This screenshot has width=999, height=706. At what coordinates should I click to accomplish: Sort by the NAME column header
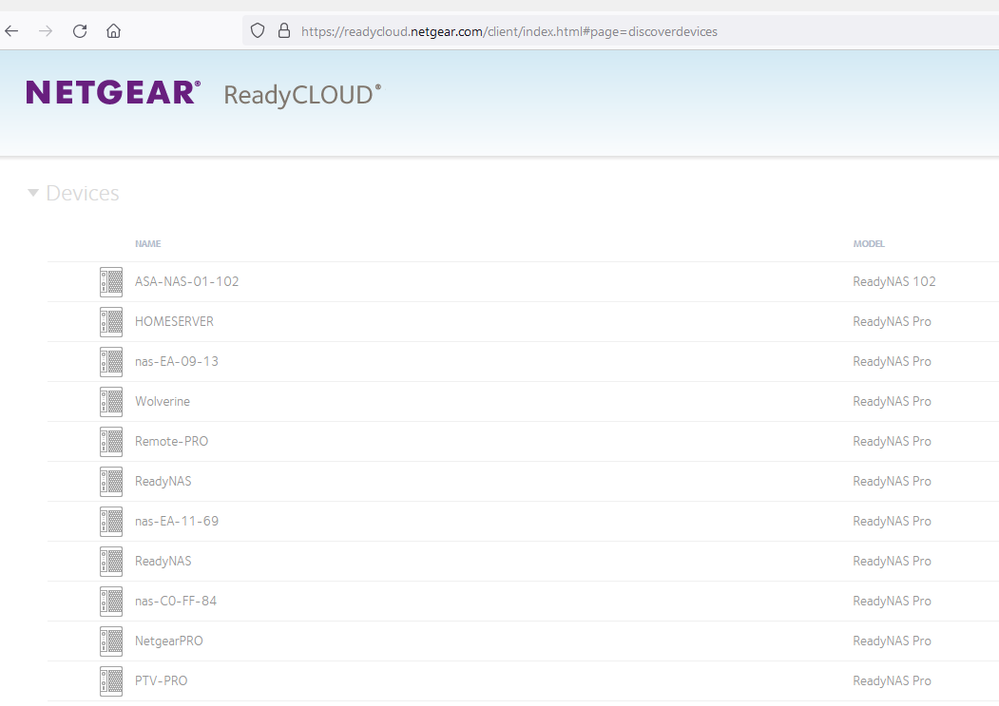pyautogui.click(x=148, y=244)
